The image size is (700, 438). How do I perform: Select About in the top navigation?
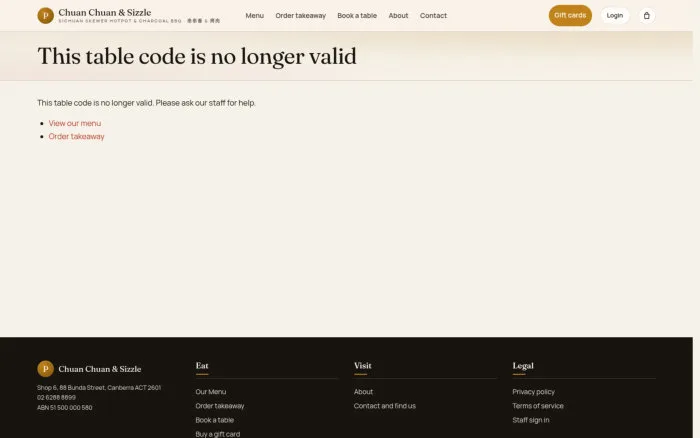pyautogui.click(x=398, y=16)
